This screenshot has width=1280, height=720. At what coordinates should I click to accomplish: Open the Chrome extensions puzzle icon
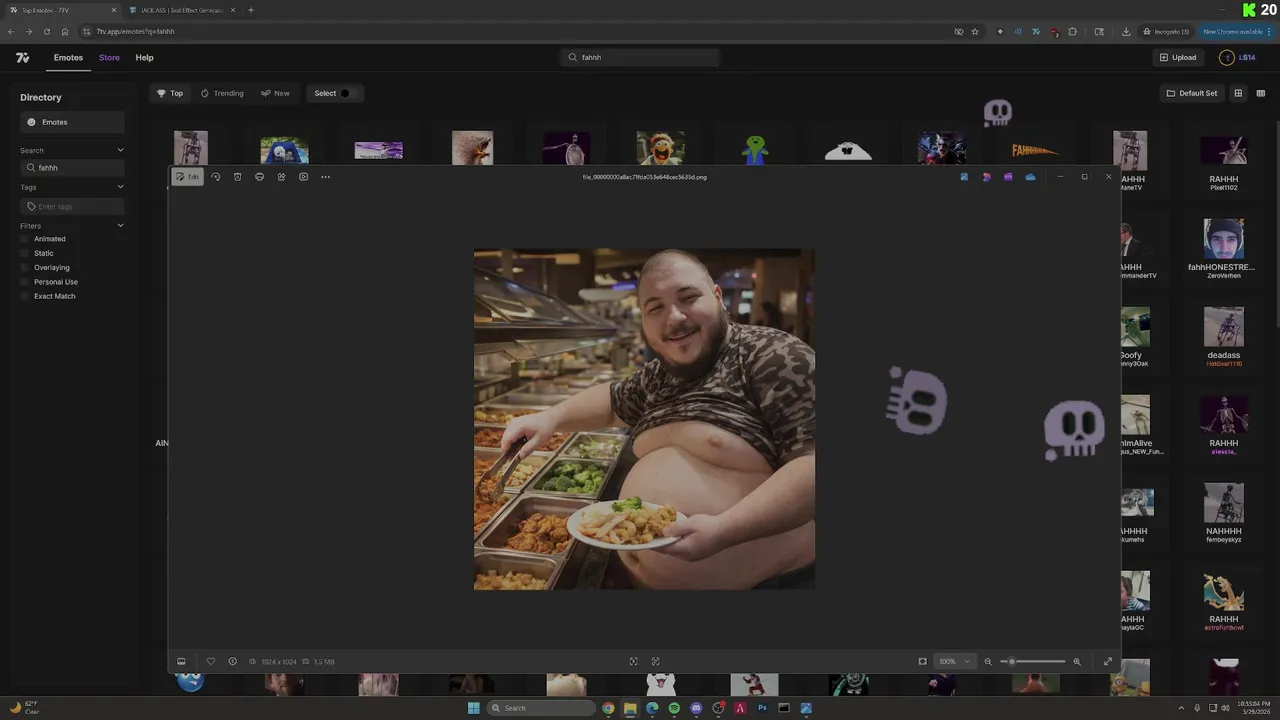point(1073,31)
